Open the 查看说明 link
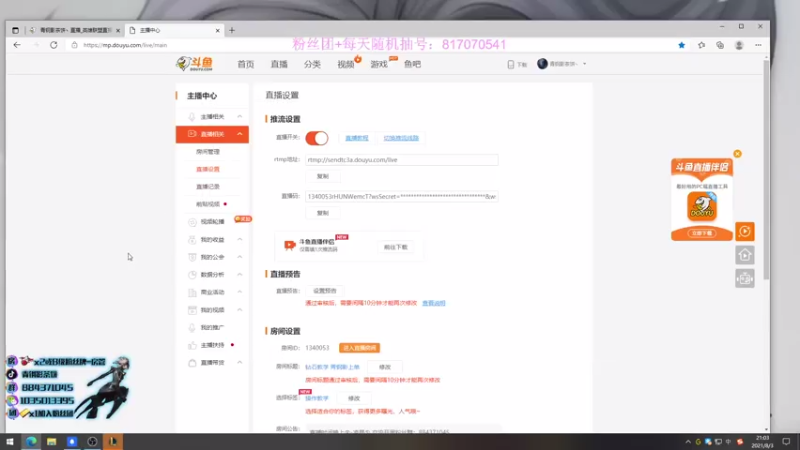The height and width of the screenshot is (450, 800). click(434, 303)
